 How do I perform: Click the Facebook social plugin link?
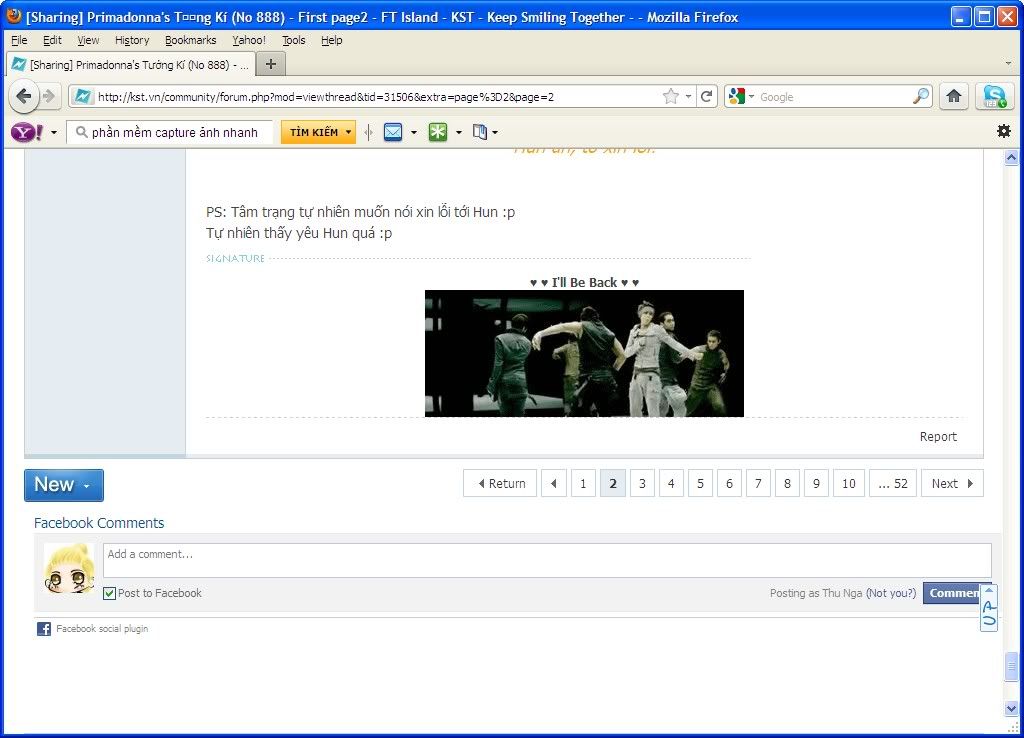click(x=102, y=628)
